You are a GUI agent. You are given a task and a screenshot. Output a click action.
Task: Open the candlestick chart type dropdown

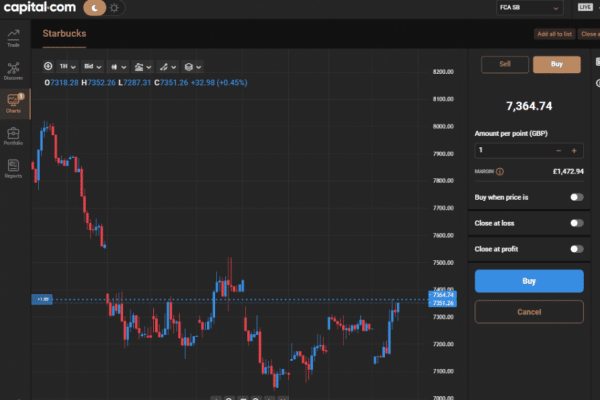(x=118, y=67)
